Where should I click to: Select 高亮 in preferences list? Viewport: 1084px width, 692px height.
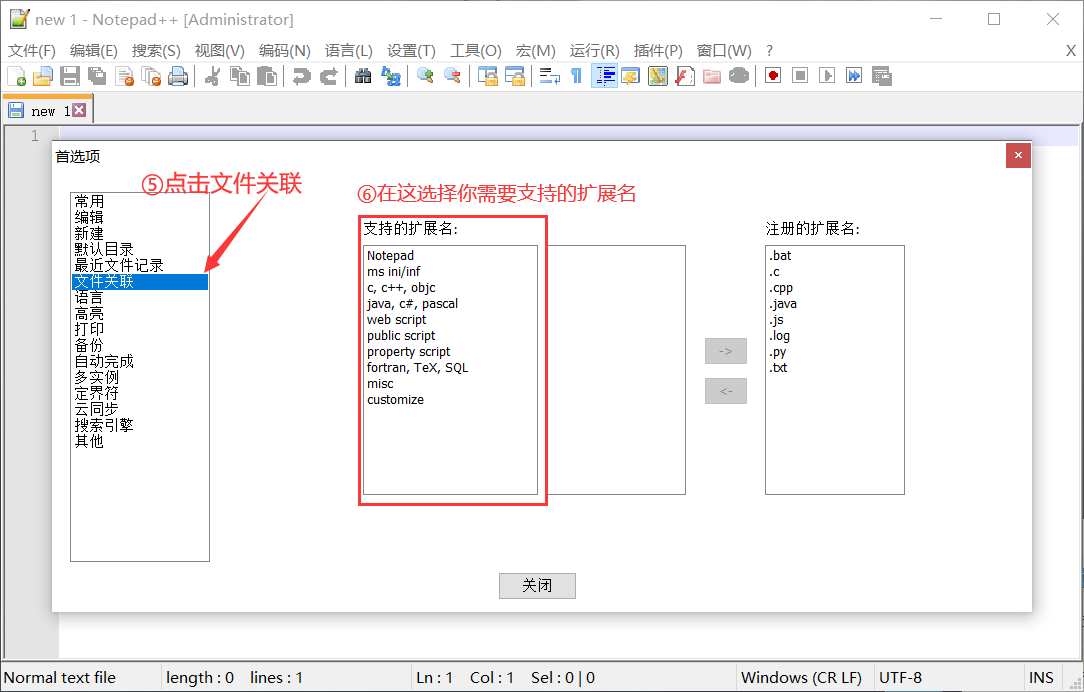pyautogui.click(x=140, y=313)
